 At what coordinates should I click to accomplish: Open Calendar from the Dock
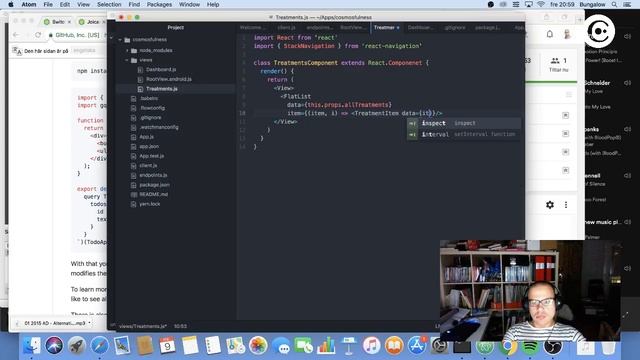167,346
